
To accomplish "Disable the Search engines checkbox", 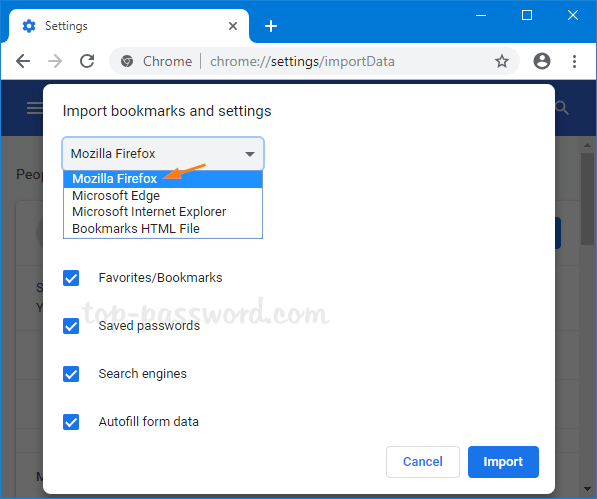I will click(71, 374).
